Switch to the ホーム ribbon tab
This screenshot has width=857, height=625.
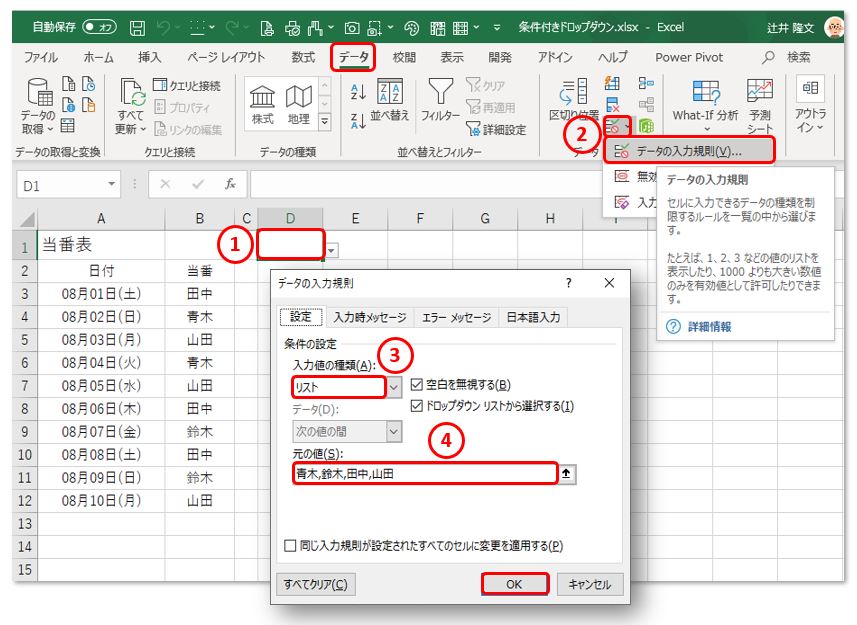tap(99, 57)
